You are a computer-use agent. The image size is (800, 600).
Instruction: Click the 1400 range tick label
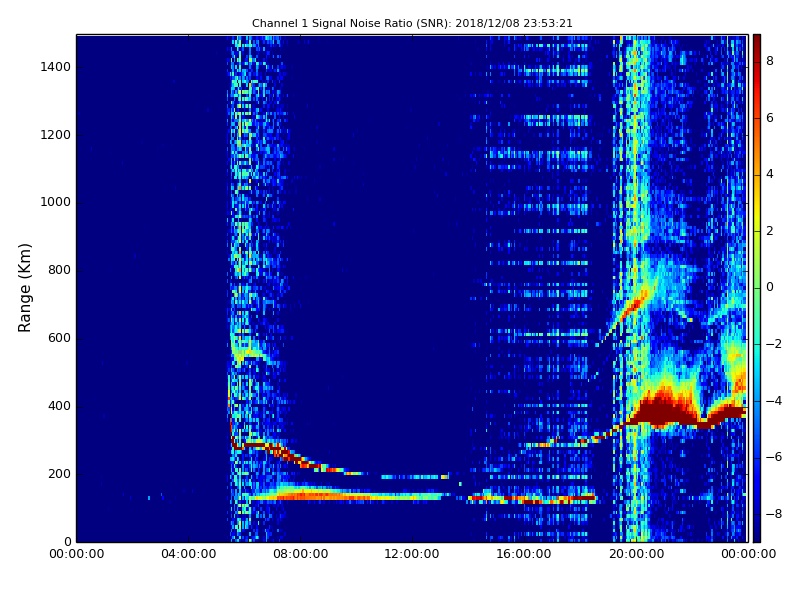click(56, 67)
